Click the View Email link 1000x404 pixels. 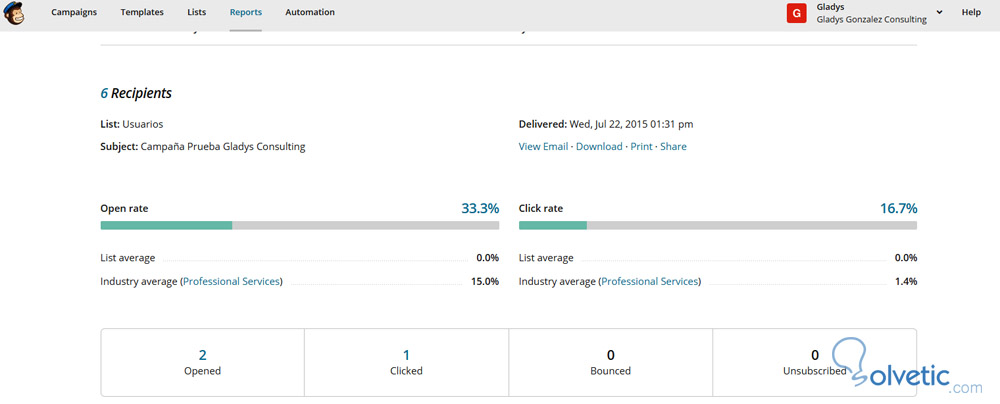click(543, 147)
